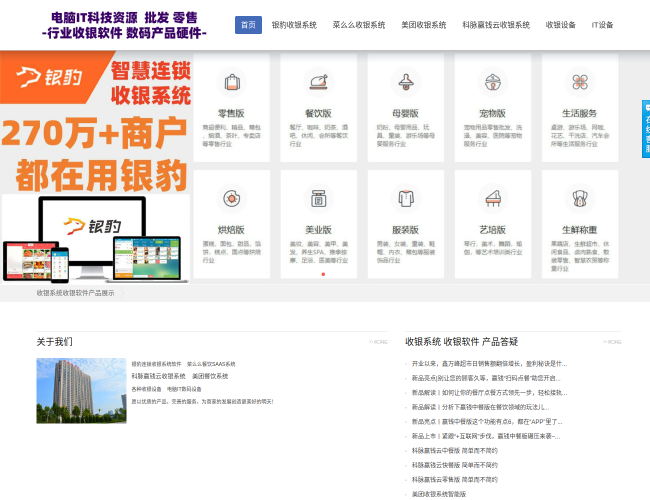Click the 餐饮版 roast chicken icon
The image size is (650, 500).
(319, 82)
